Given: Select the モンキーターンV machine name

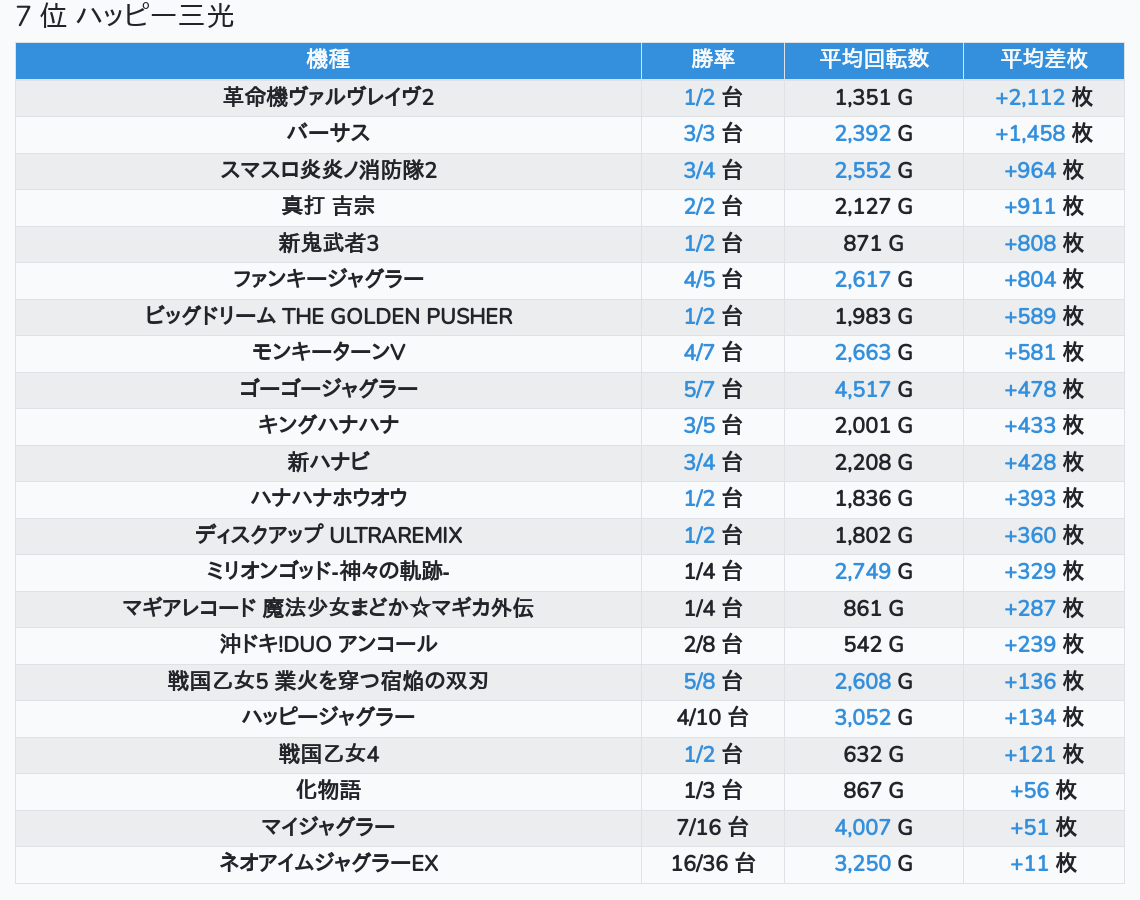Looking at the screenshot, I should pyautogui.click(x=328, y=353).
